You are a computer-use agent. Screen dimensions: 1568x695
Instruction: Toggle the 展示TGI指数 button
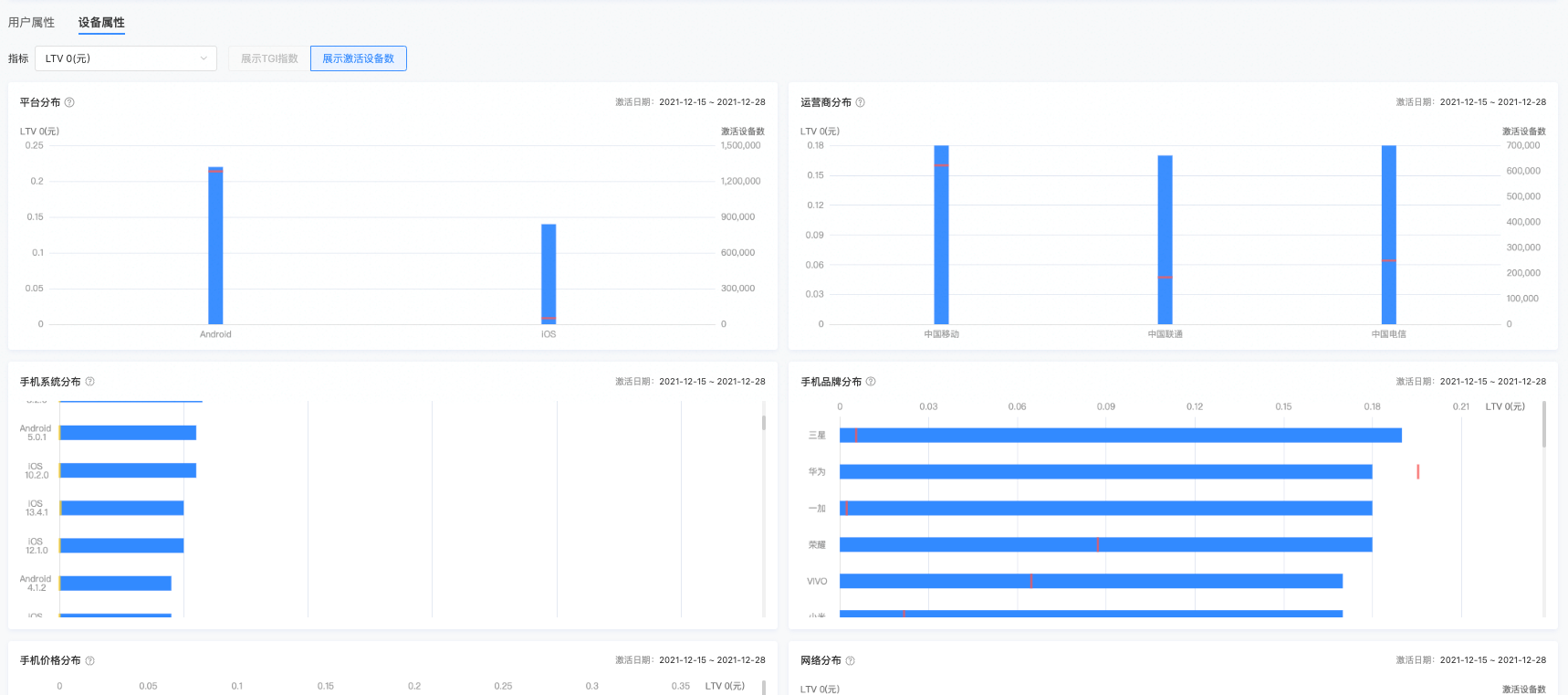tap(269, 58)
